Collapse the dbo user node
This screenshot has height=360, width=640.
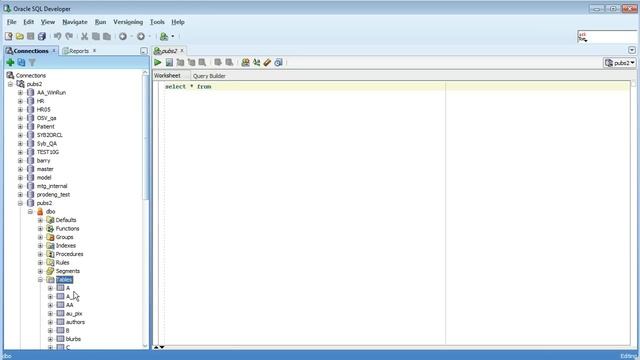[x=30, y=211]
